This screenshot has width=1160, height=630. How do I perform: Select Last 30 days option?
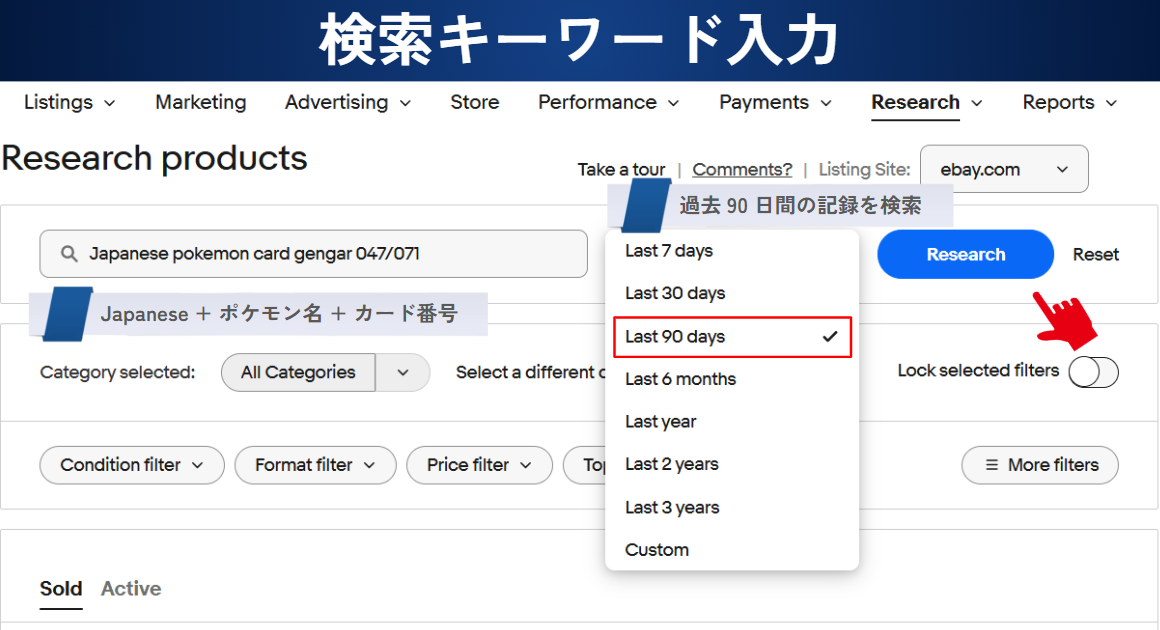(675, 294)
